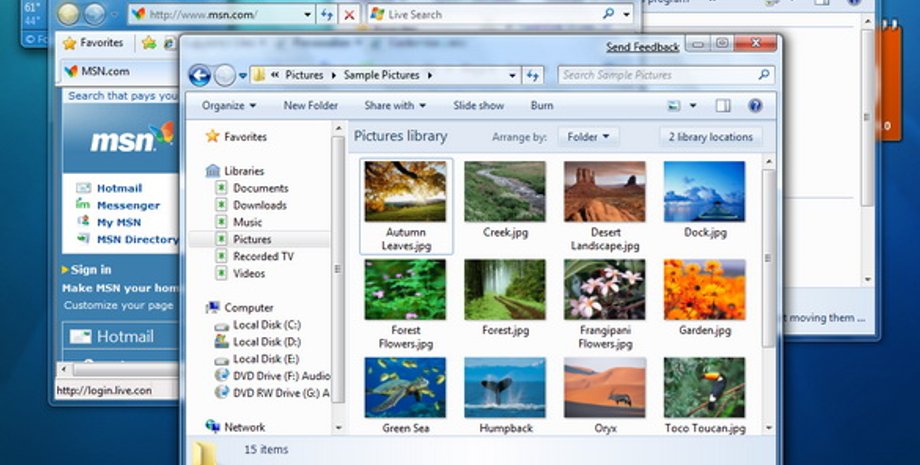The width and height of the screenshot is (920, 465).
Task: Select Music library in navigation pane
Action: coord(247,222)
